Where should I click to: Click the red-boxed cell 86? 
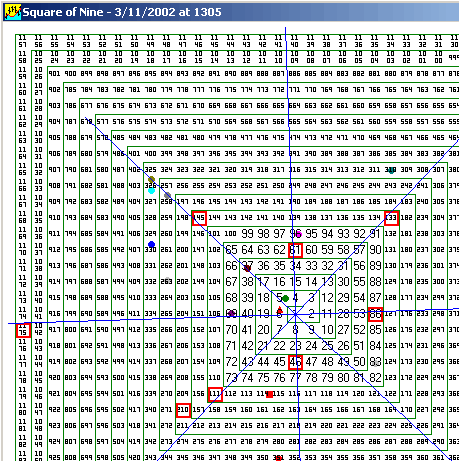pyautogui.click(x=375, y=314)
